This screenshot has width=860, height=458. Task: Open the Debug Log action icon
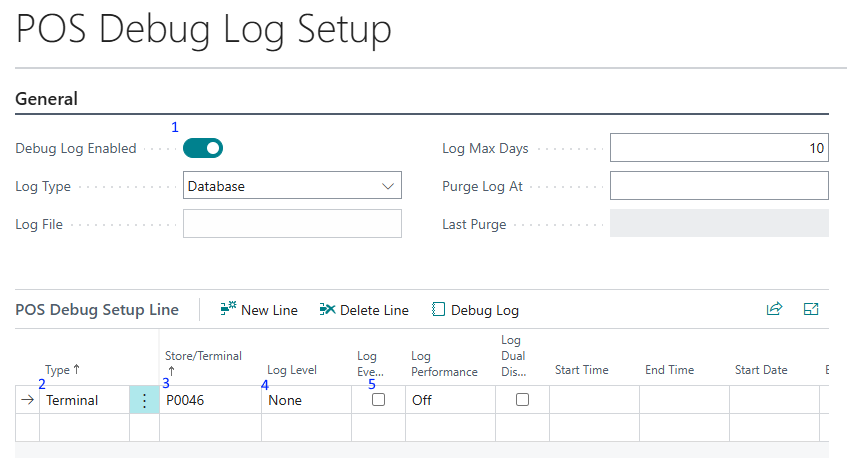(x=438, y=310)
